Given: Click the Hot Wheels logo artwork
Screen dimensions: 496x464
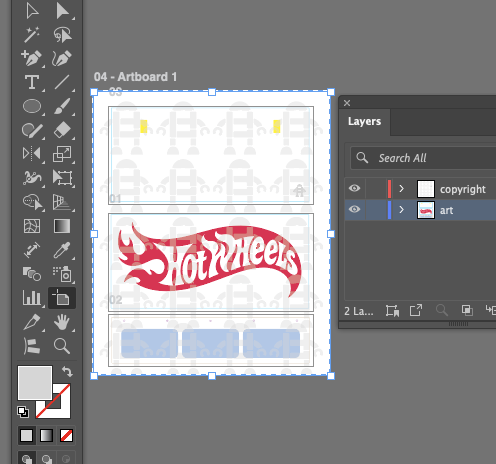Looking at the screenshot, I should (210, 260).
